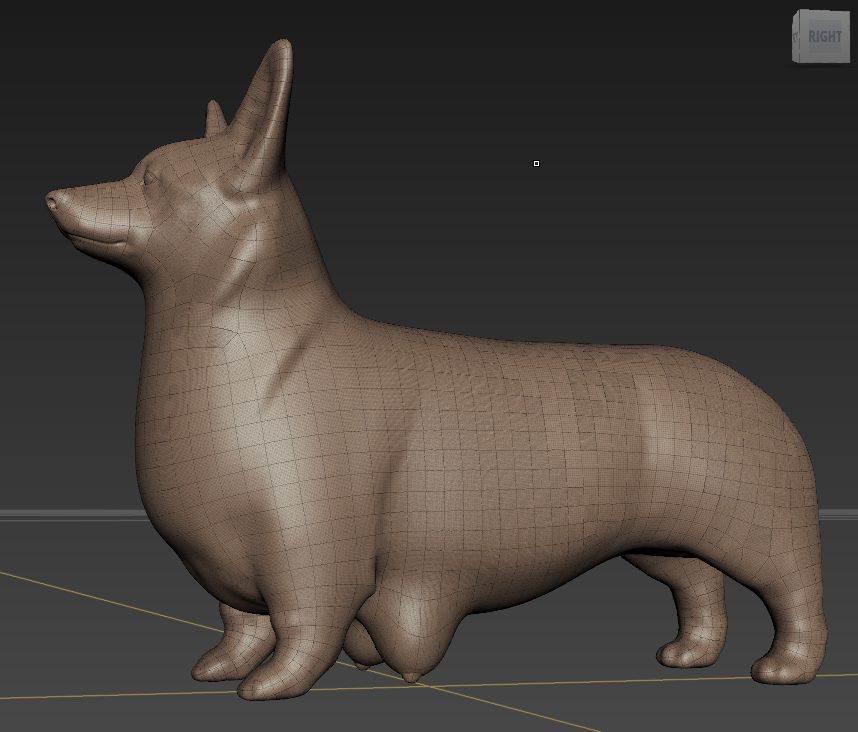This screenshot has height=732, width=858.
Task: Click the top edge of the ViewCube
Action: tap(826, 13)
